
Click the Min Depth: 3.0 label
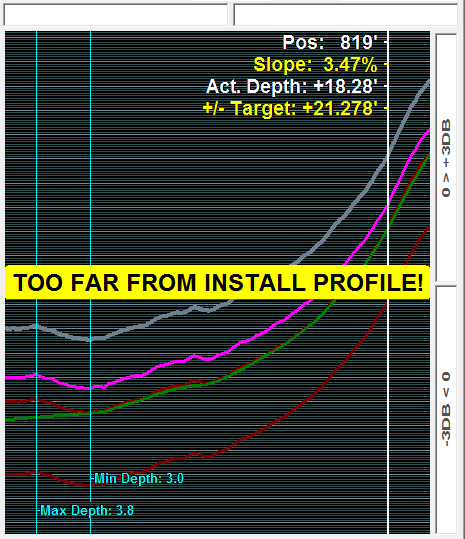139,478
